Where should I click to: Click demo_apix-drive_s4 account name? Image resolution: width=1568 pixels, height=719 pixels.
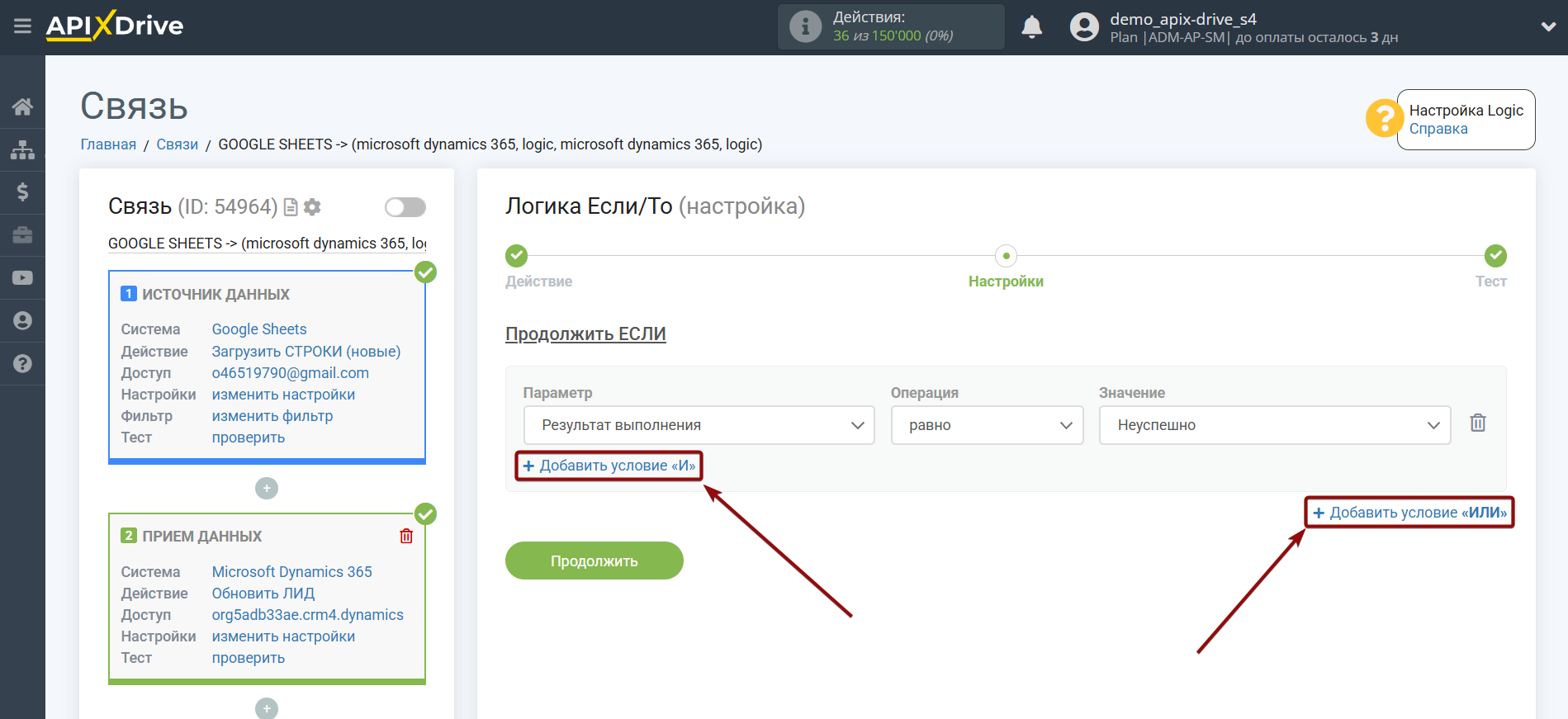point(1183,19)
